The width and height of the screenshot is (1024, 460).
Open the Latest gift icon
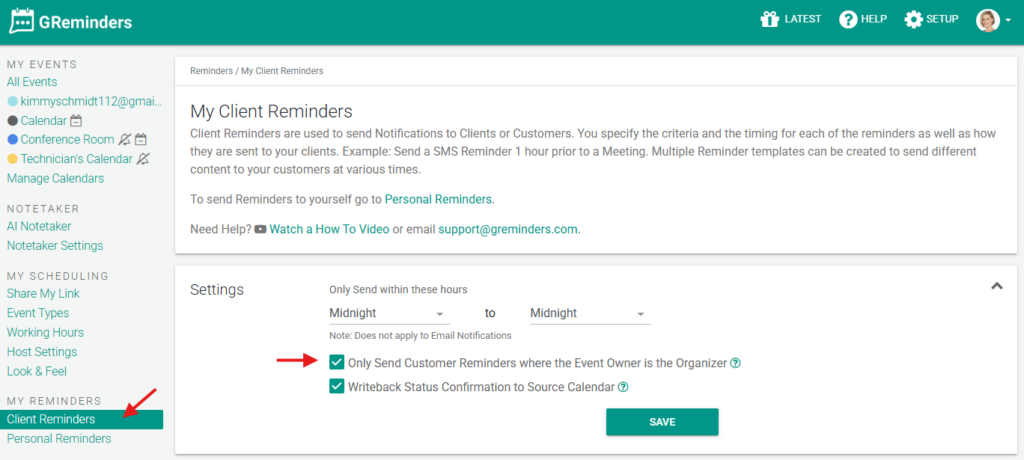768,19
